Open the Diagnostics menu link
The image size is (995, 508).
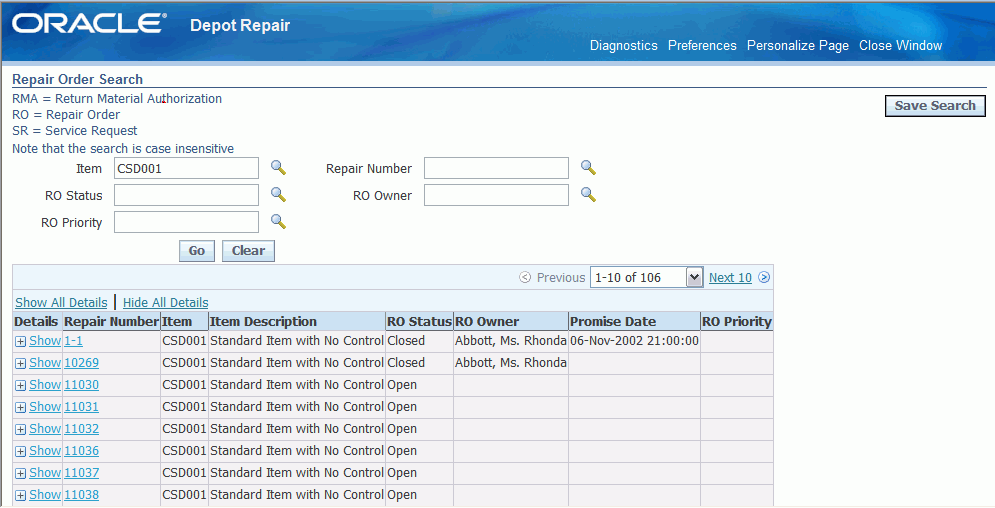(x=624, y=46)
